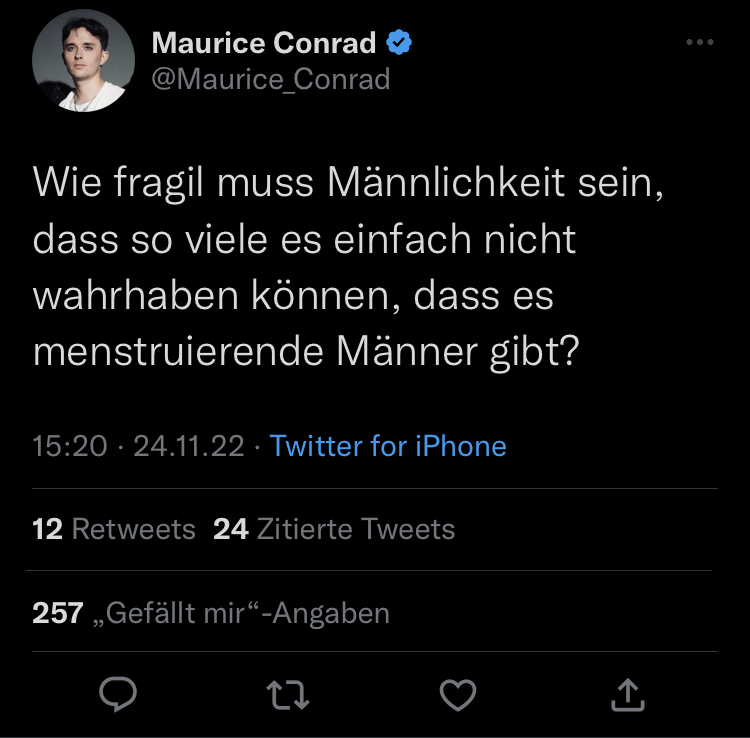750x738 pixels.
Task: Open the Zitierte Tweets list
Action: 355,529
